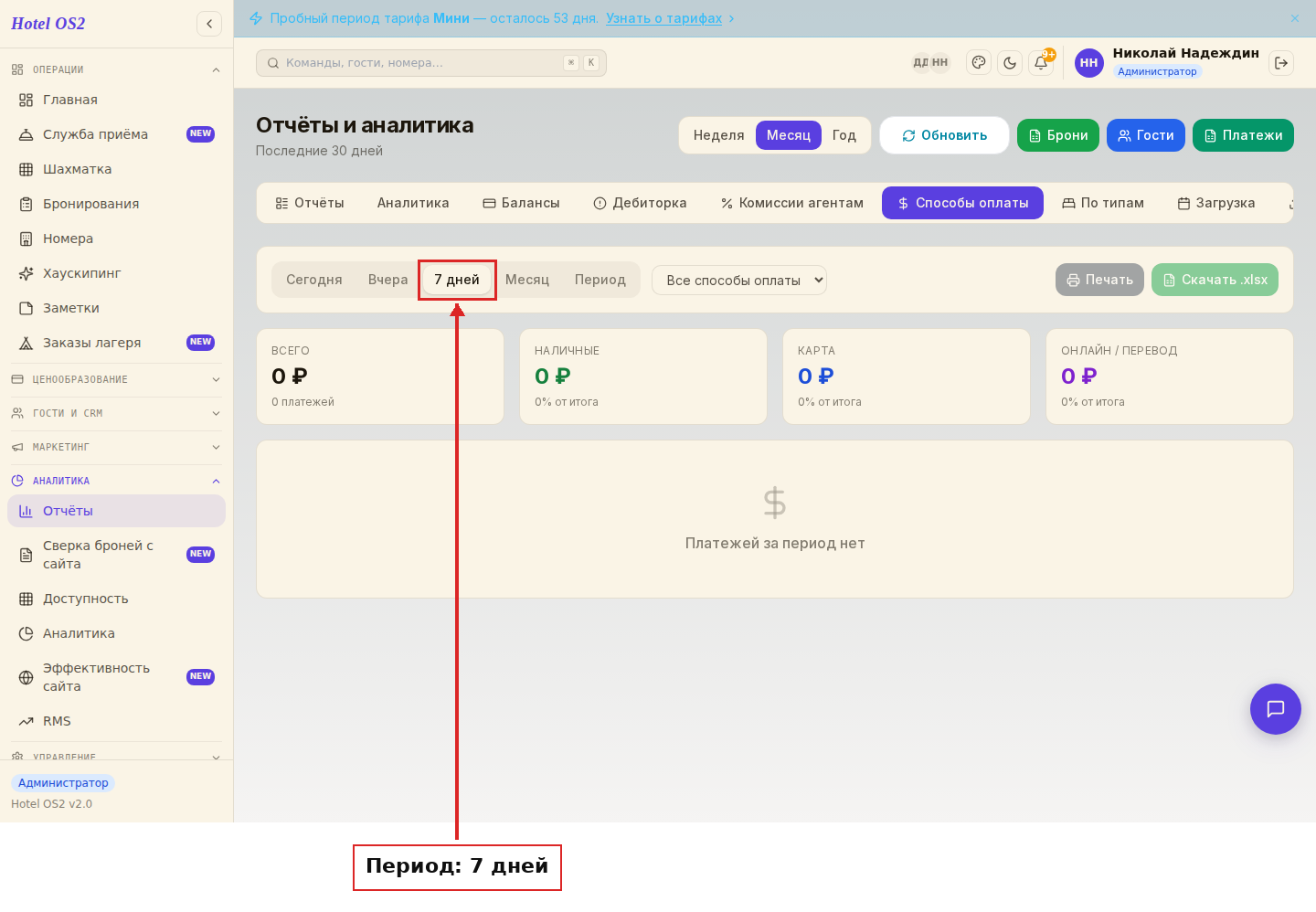Open the Загрузка tab
Image resolution: width=1316 pixels, height=912 pixels.
[x=1216, y=203]
